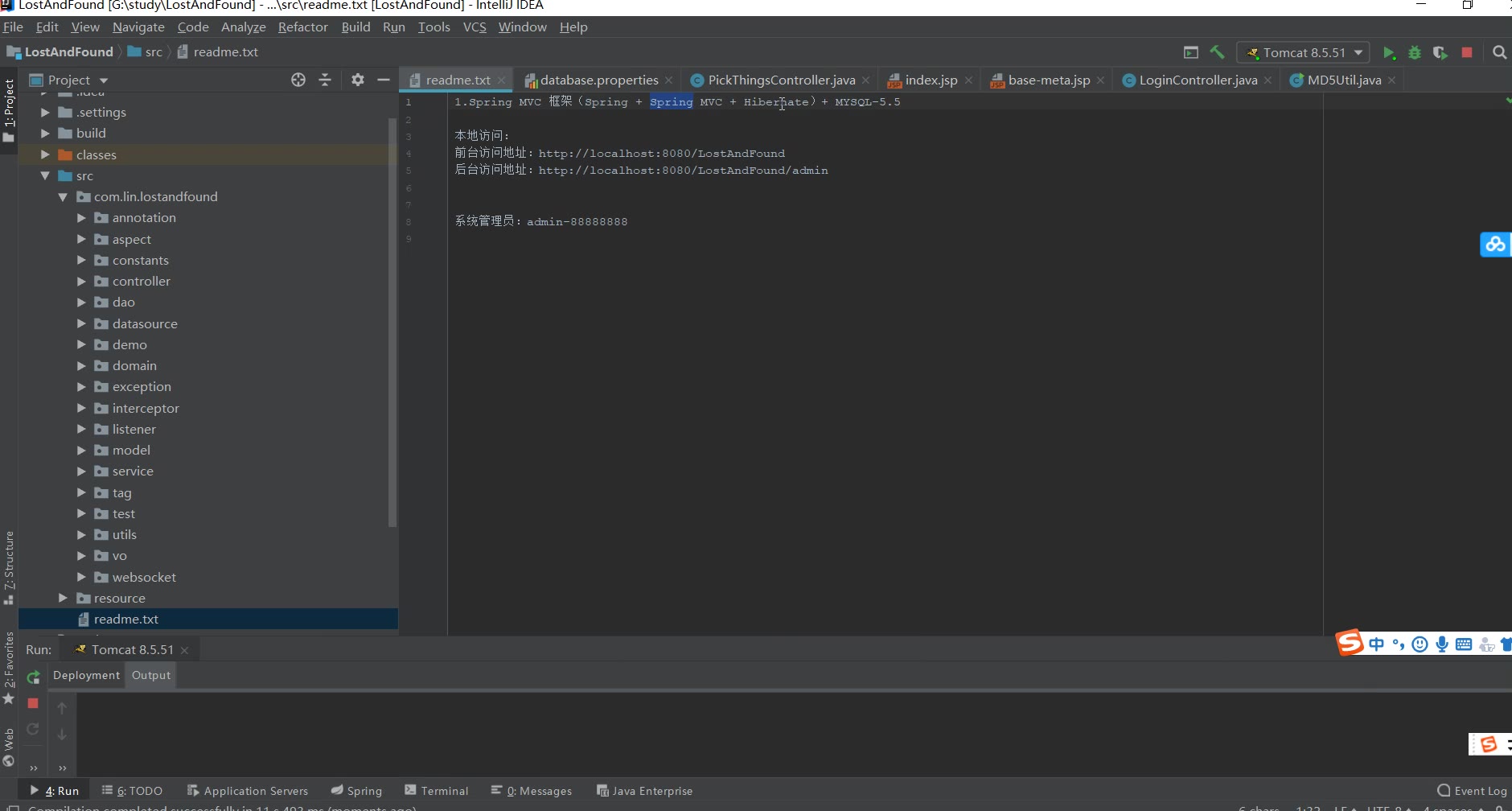This screenshot has height=811, width=1512.
Task: Open the Terminal tool window
Action: tap(436, 791)
